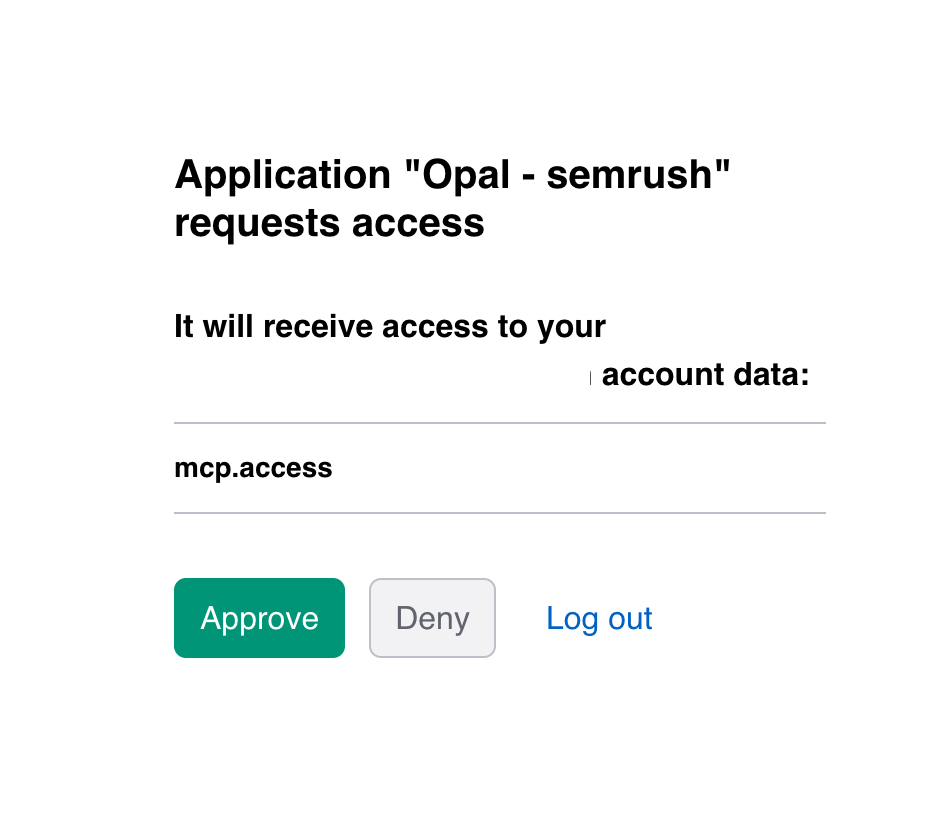The width and height of the screenshot is (944, 820).
Task: Click the gray Deny button
Action: (x=432, y=618)
